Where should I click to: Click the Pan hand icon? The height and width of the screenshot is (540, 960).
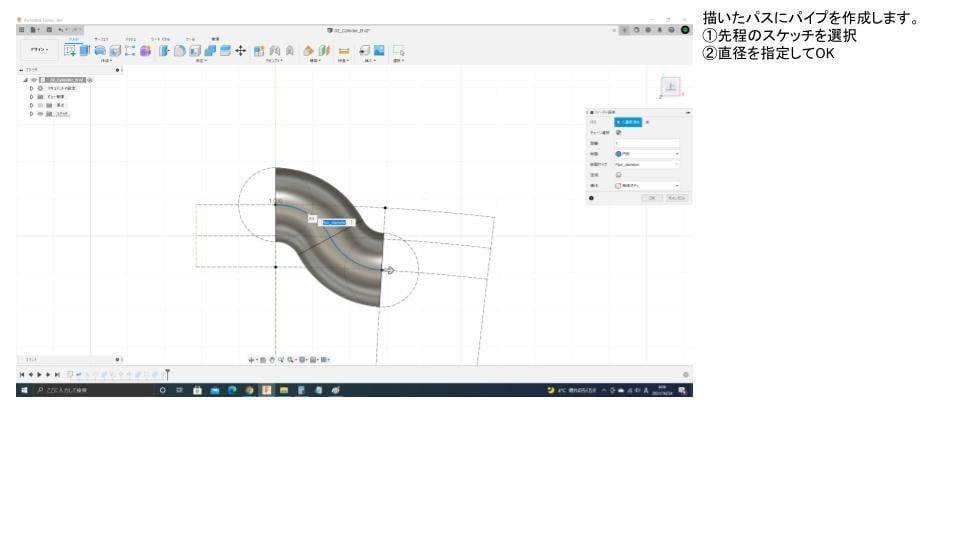coord(272,360)
